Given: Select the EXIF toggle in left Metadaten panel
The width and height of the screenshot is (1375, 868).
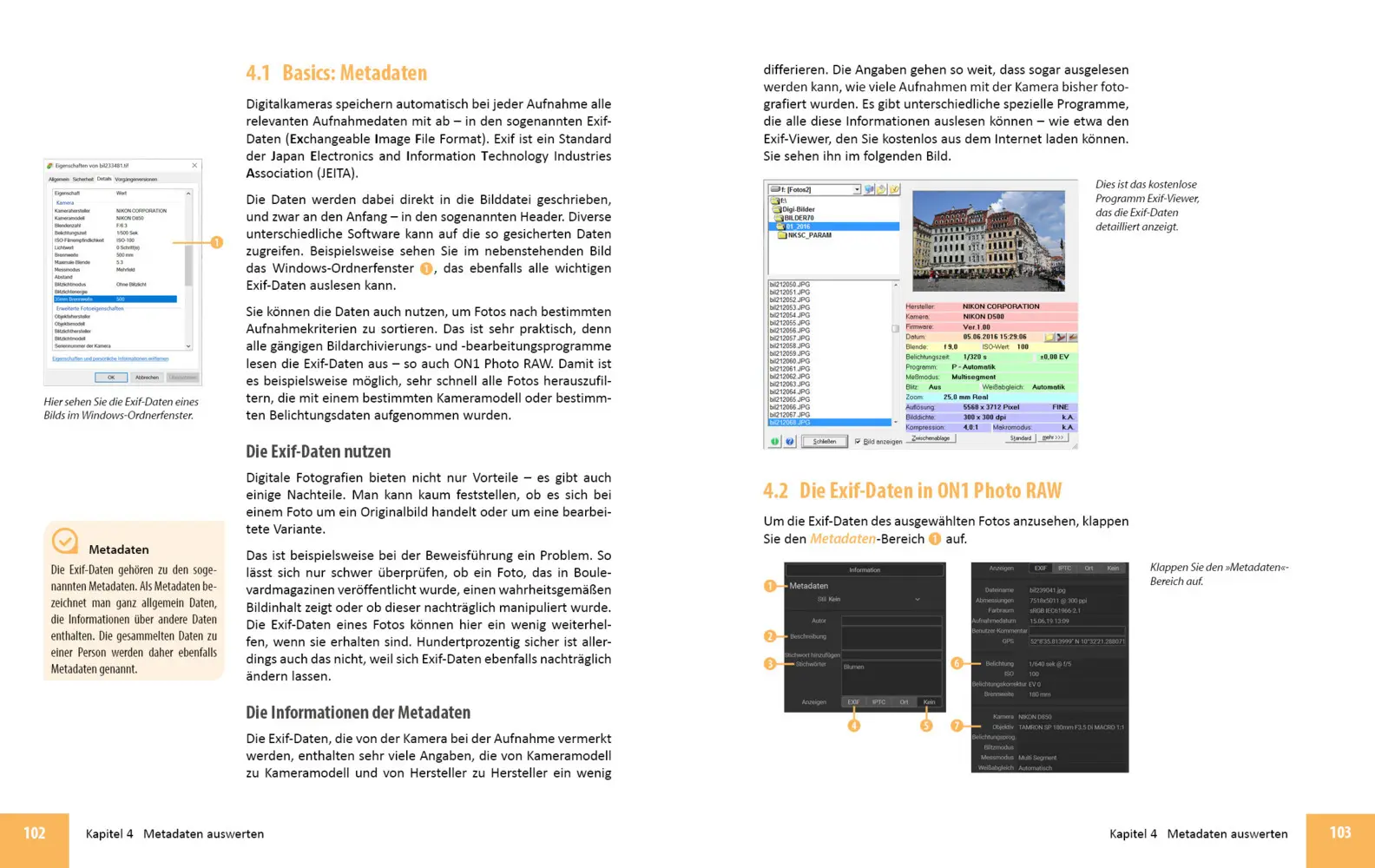Looking at the screenshot, I should click(853, 702).
